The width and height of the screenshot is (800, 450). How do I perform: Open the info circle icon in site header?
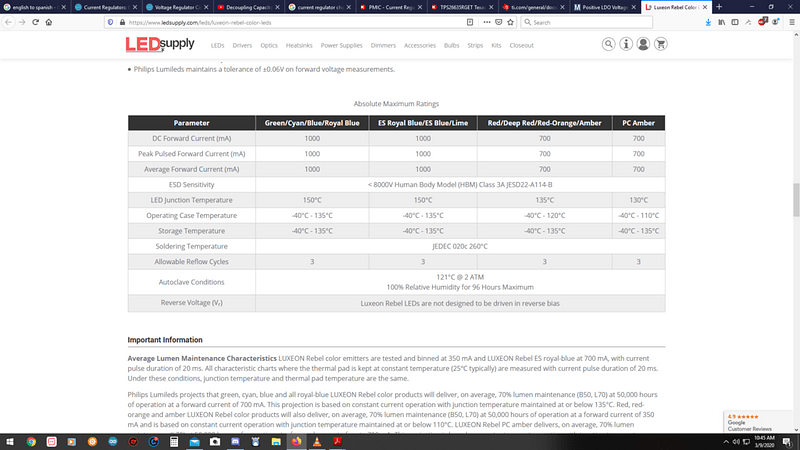(x=626, y=44)
